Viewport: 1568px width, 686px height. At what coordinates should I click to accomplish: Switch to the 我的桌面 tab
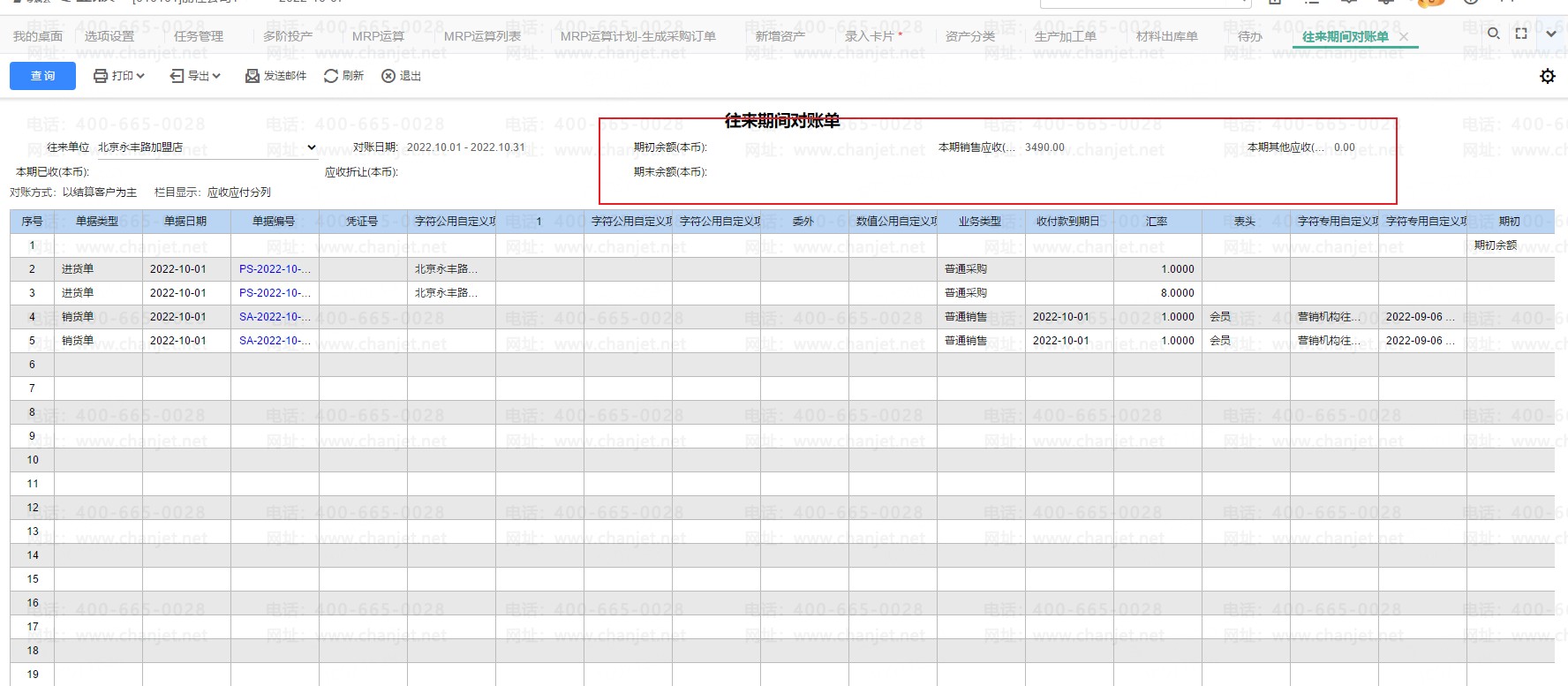[38, 36]
